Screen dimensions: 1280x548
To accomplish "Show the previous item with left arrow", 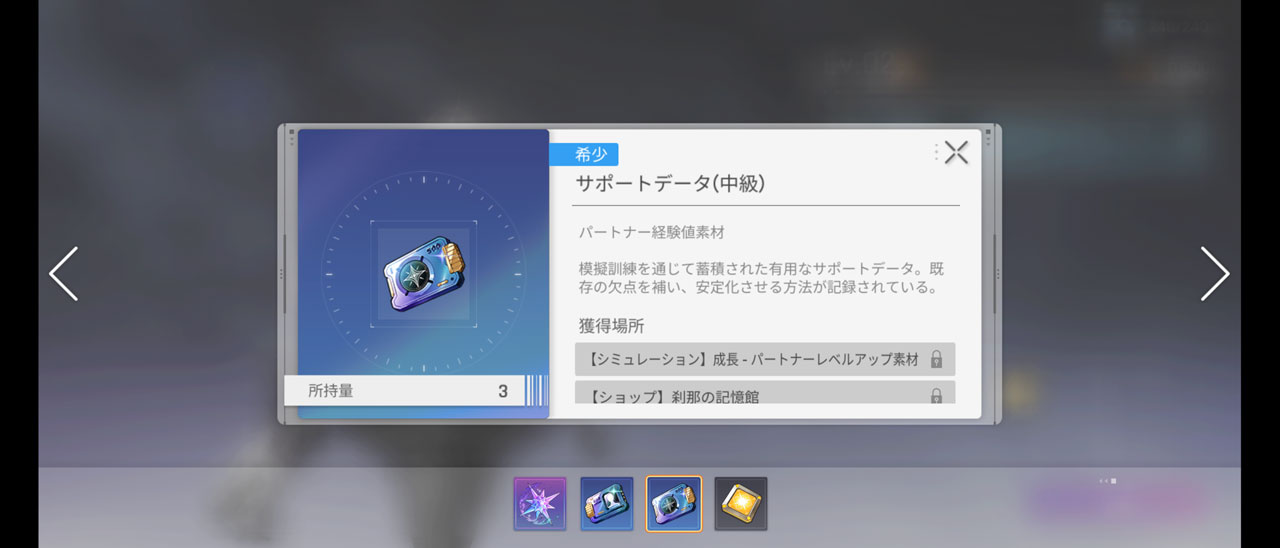I will 64,274.
